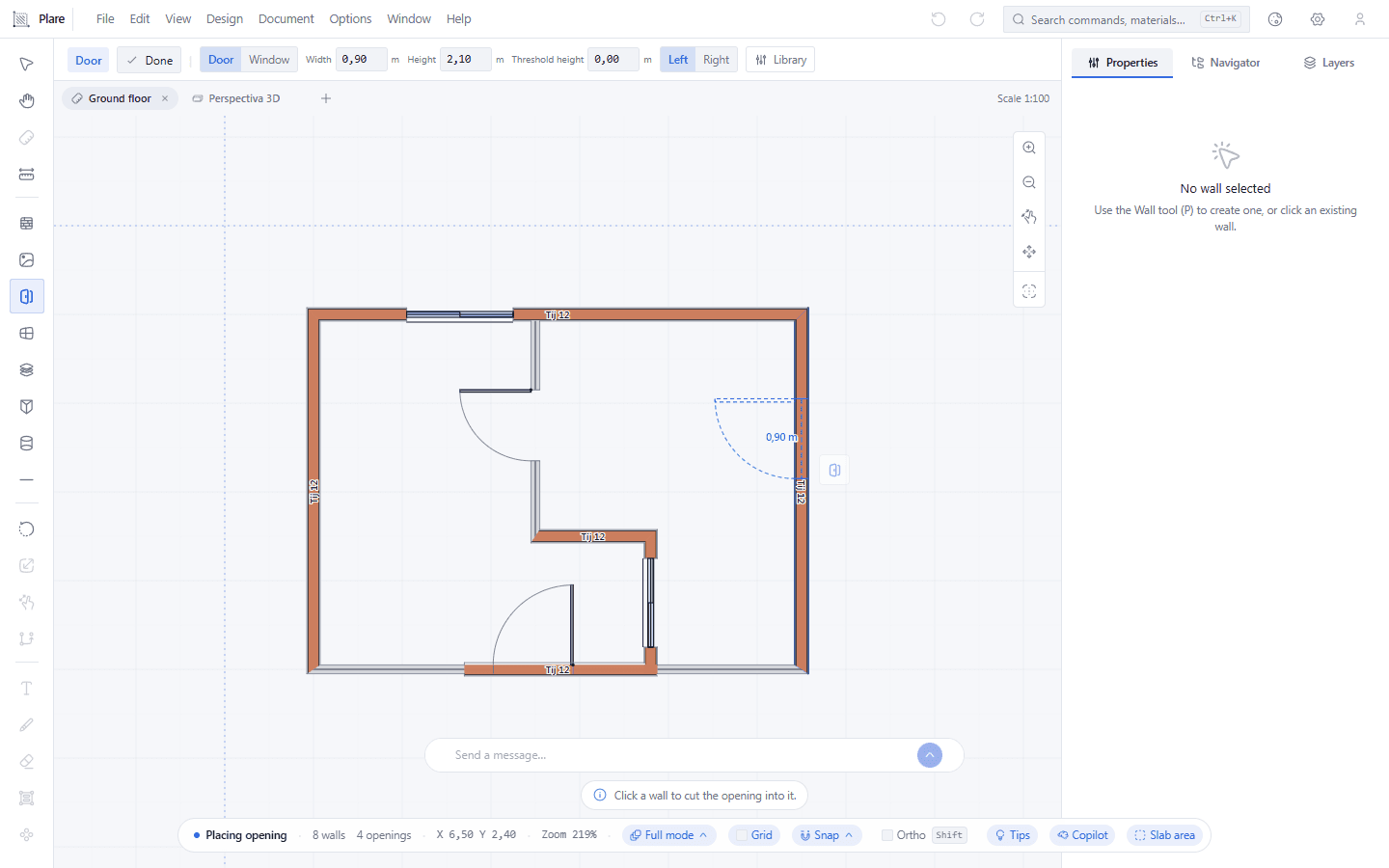Viewport: 1389px width, 868px height.
Task: Toggle the Grid checkbox
Action: pyautogui.click(x=742, y=835)
